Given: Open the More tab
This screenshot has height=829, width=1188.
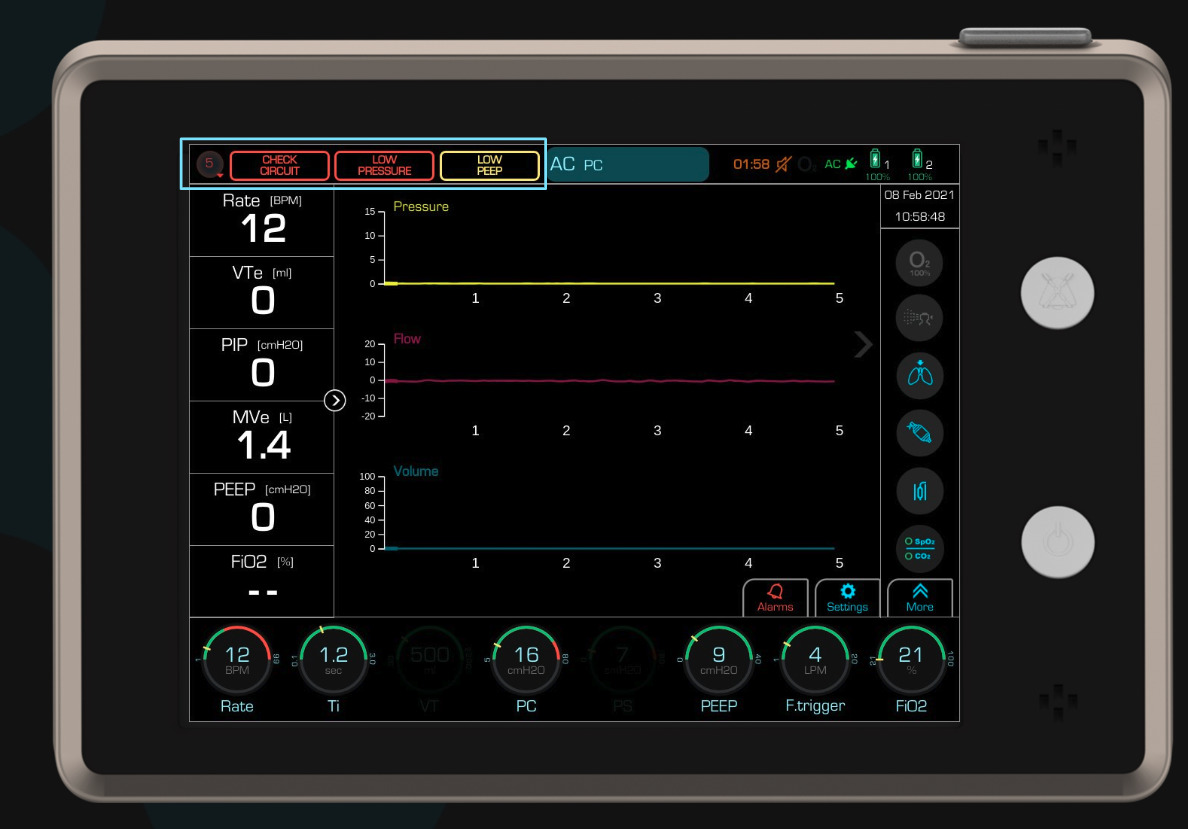Looking at the screenshot, I should (919, 598).
